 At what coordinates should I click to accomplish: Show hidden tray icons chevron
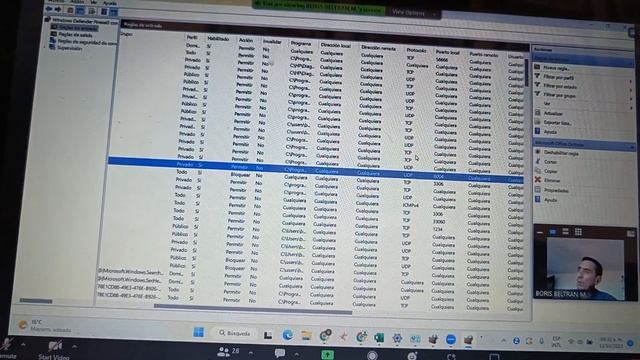click(x=504, y=340)
